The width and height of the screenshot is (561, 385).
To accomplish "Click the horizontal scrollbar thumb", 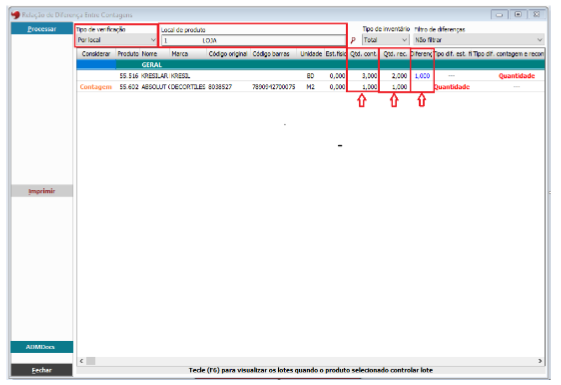I will pos(91,361).
